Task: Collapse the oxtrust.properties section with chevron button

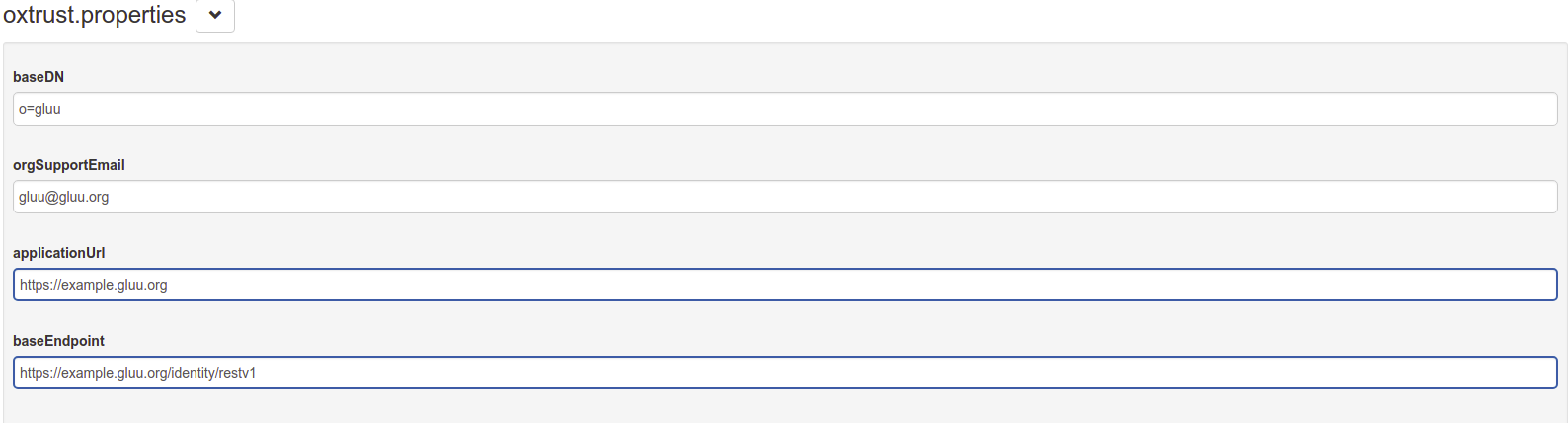Action: coord(214,16)
